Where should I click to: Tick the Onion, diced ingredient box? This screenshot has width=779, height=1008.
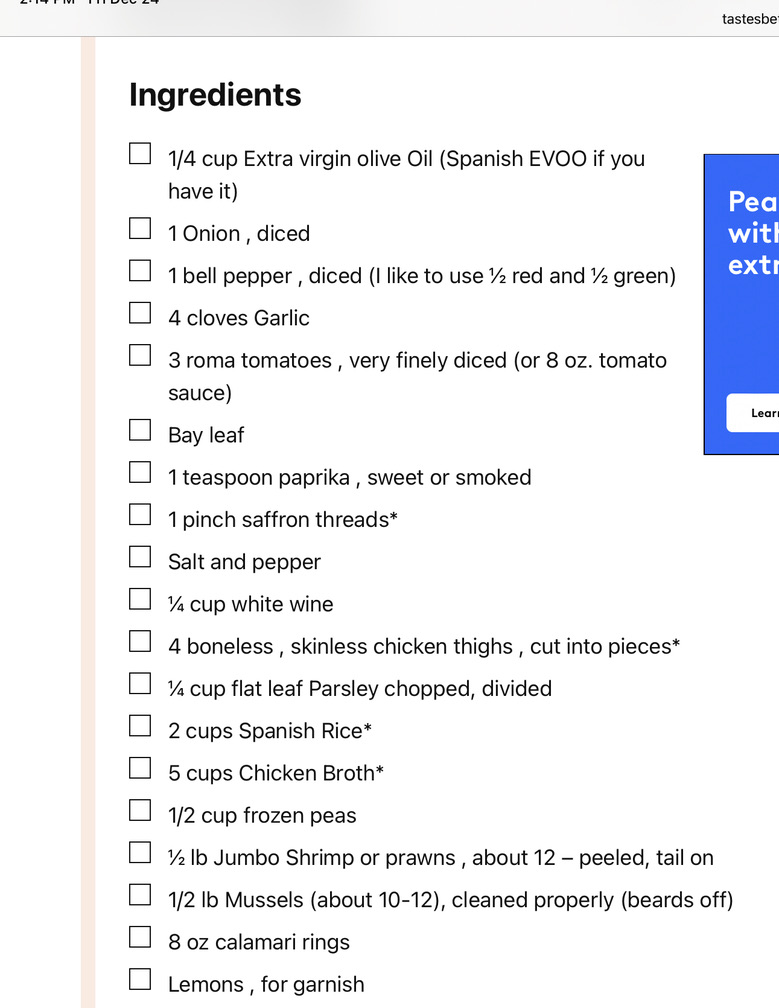point(140,229)
